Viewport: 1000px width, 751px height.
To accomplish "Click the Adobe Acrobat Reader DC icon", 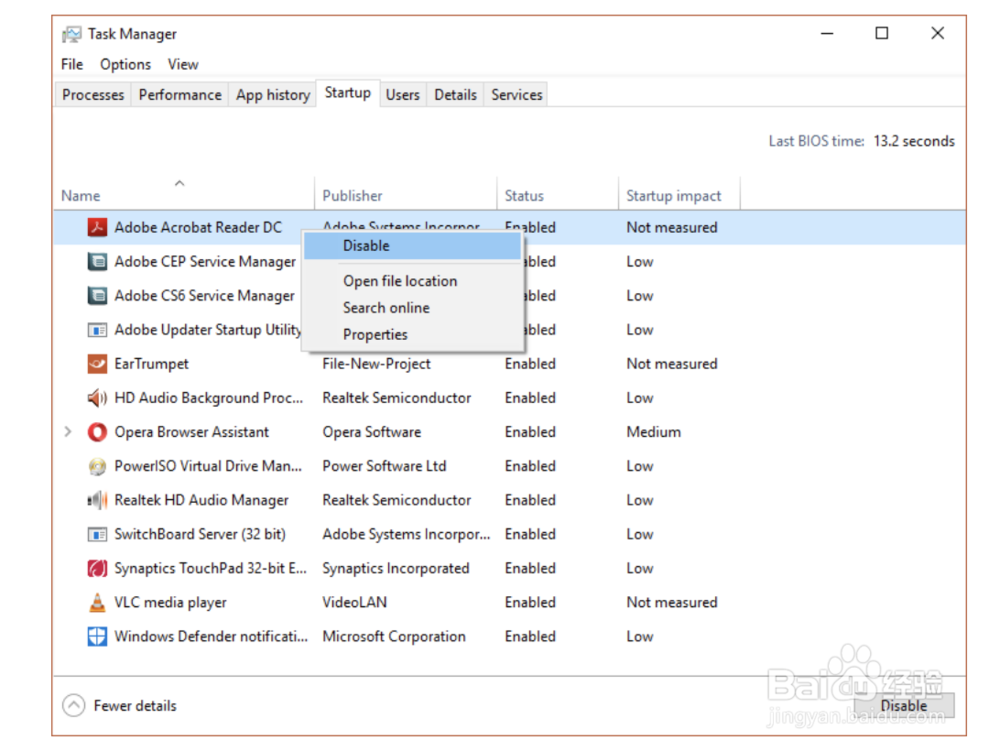I will tap(97, 227).
